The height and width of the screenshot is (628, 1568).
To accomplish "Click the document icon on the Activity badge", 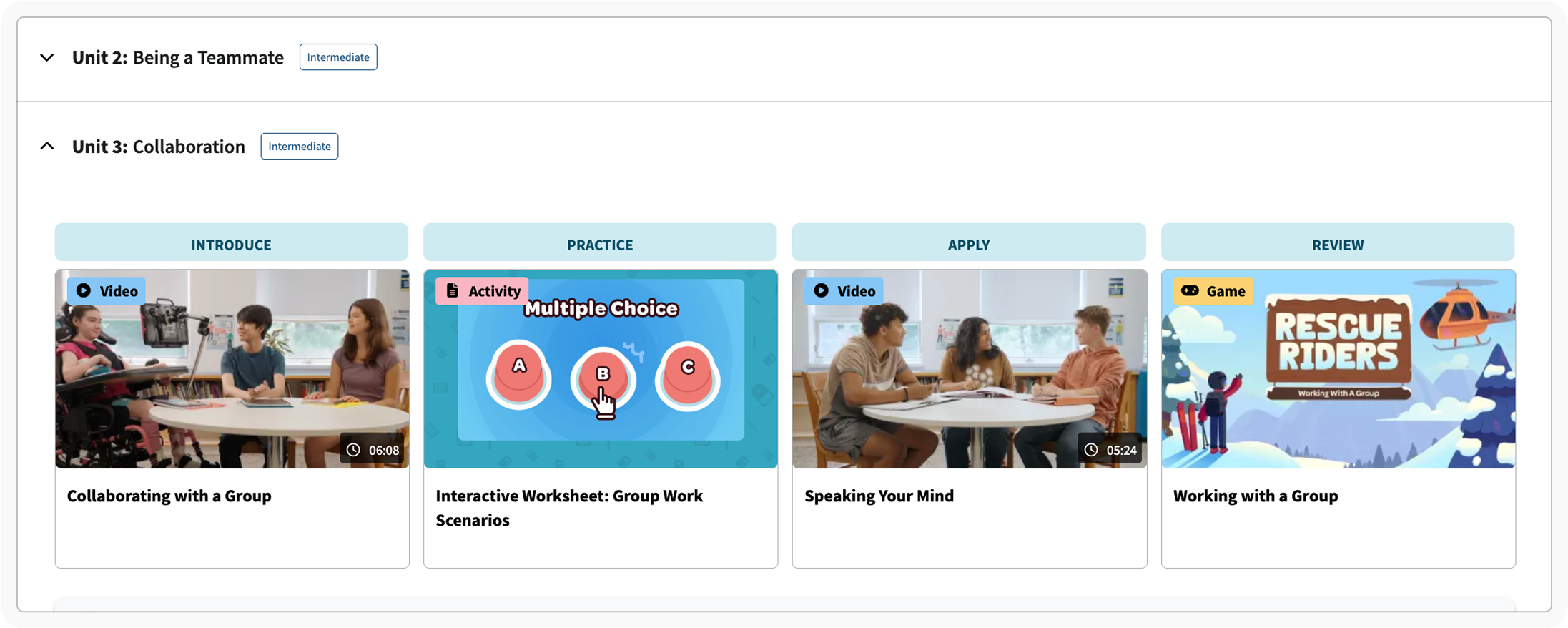I will pos(453,290).
